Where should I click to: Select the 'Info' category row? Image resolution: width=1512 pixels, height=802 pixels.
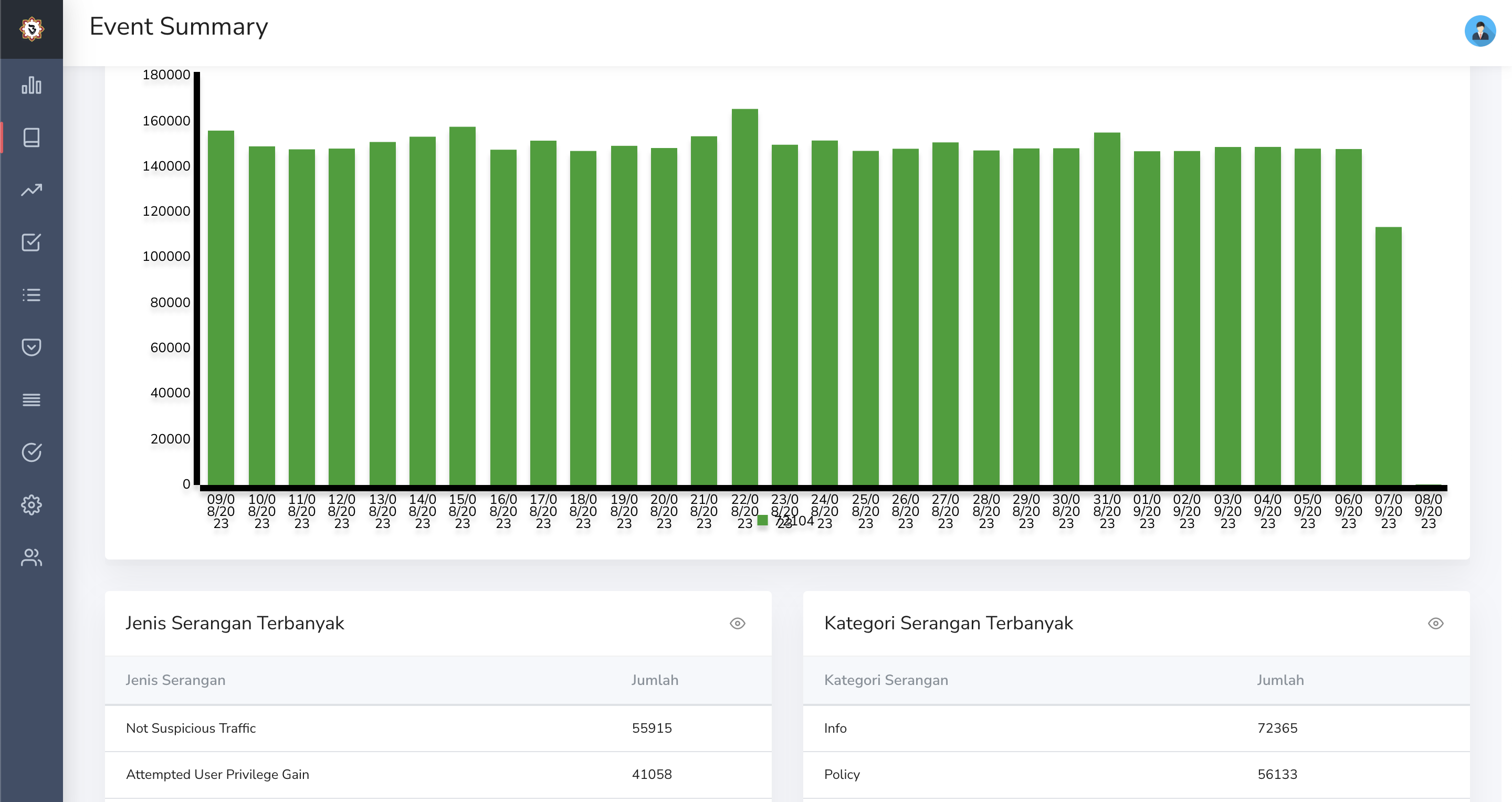1136,728
